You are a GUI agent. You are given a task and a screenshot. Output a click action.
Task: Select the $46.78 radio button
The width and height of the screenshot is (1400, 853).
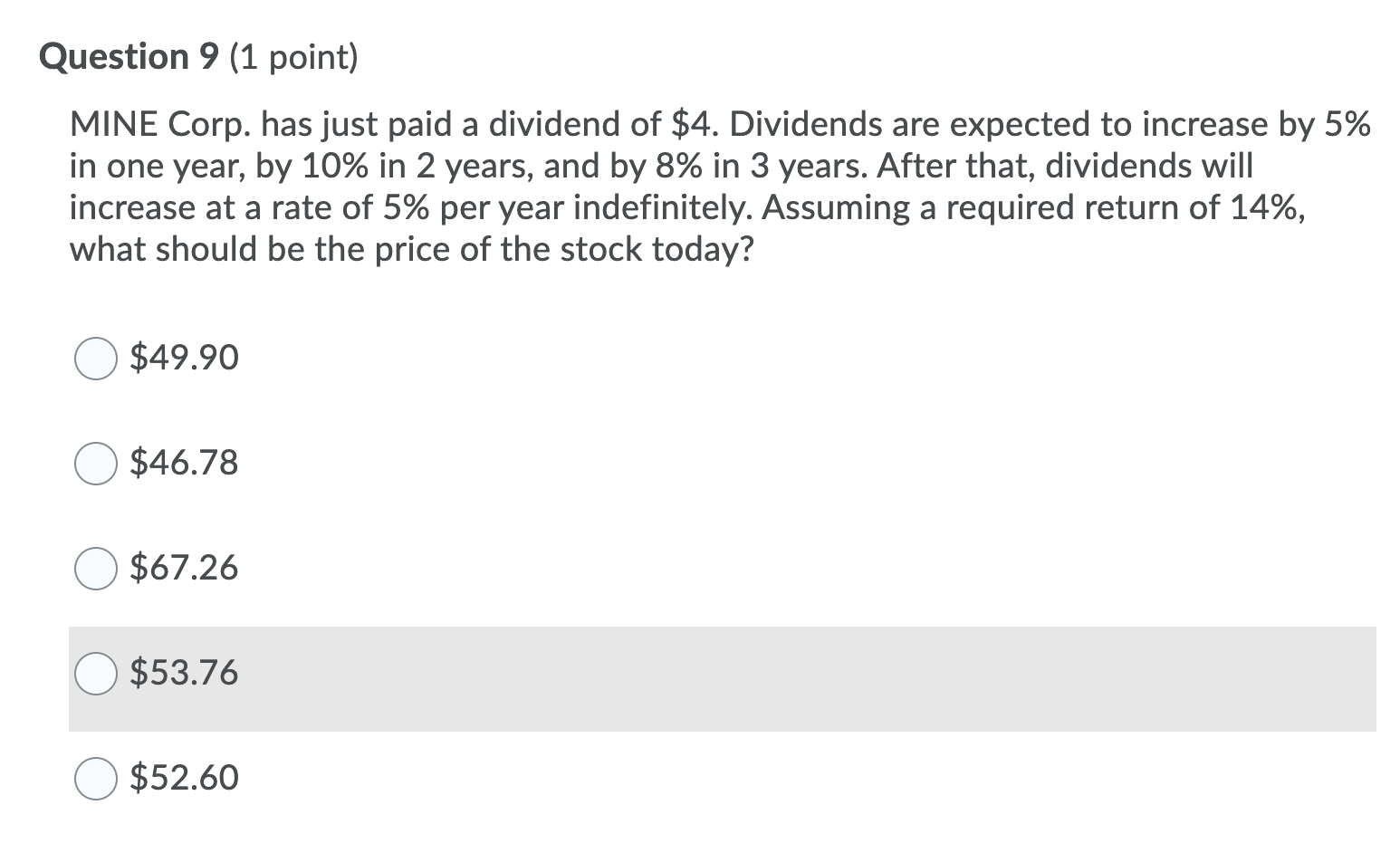(x=95, y=464)
